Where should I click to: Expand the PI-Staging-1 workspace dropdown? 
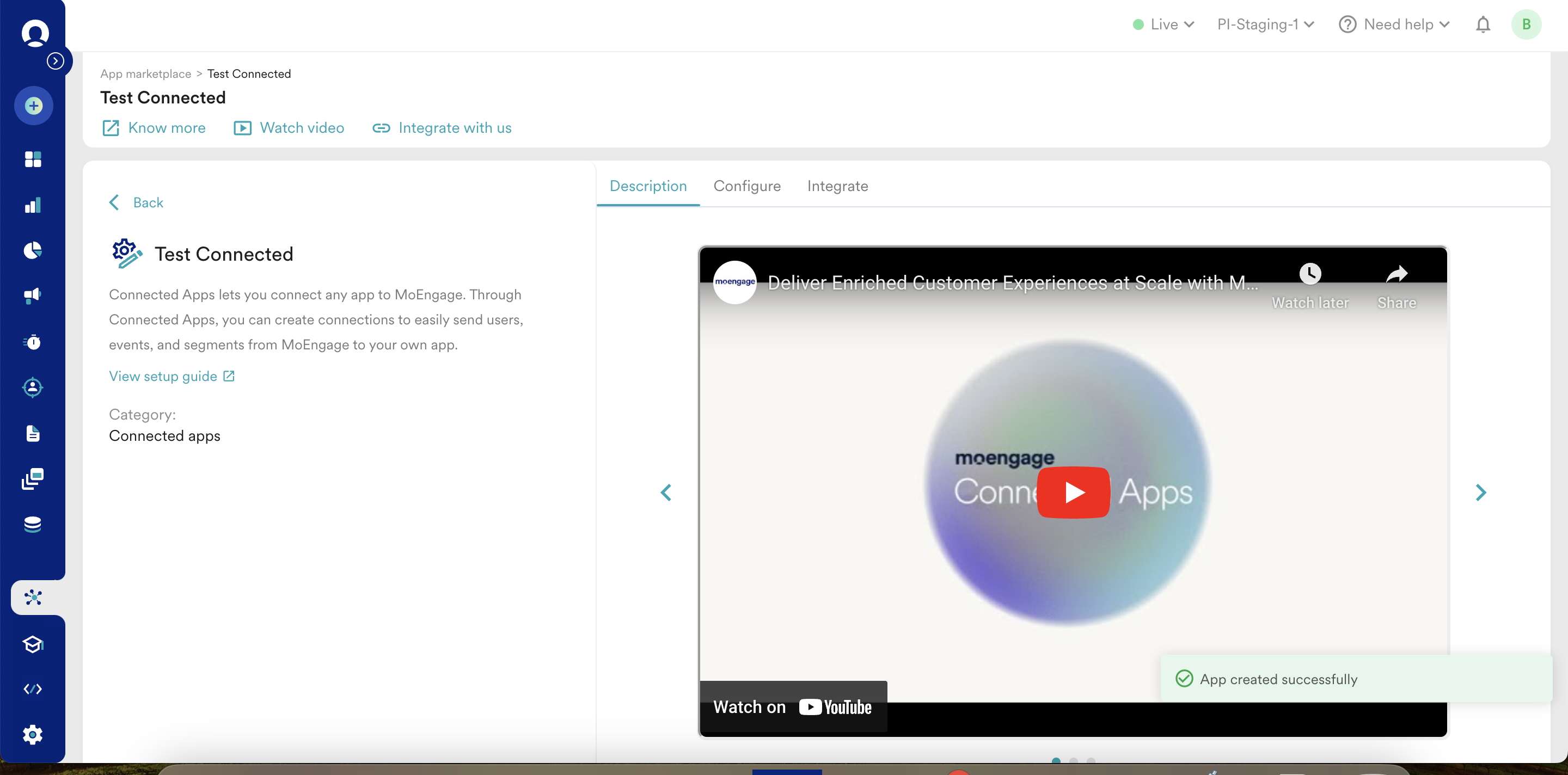click(x=1265, y=24)
